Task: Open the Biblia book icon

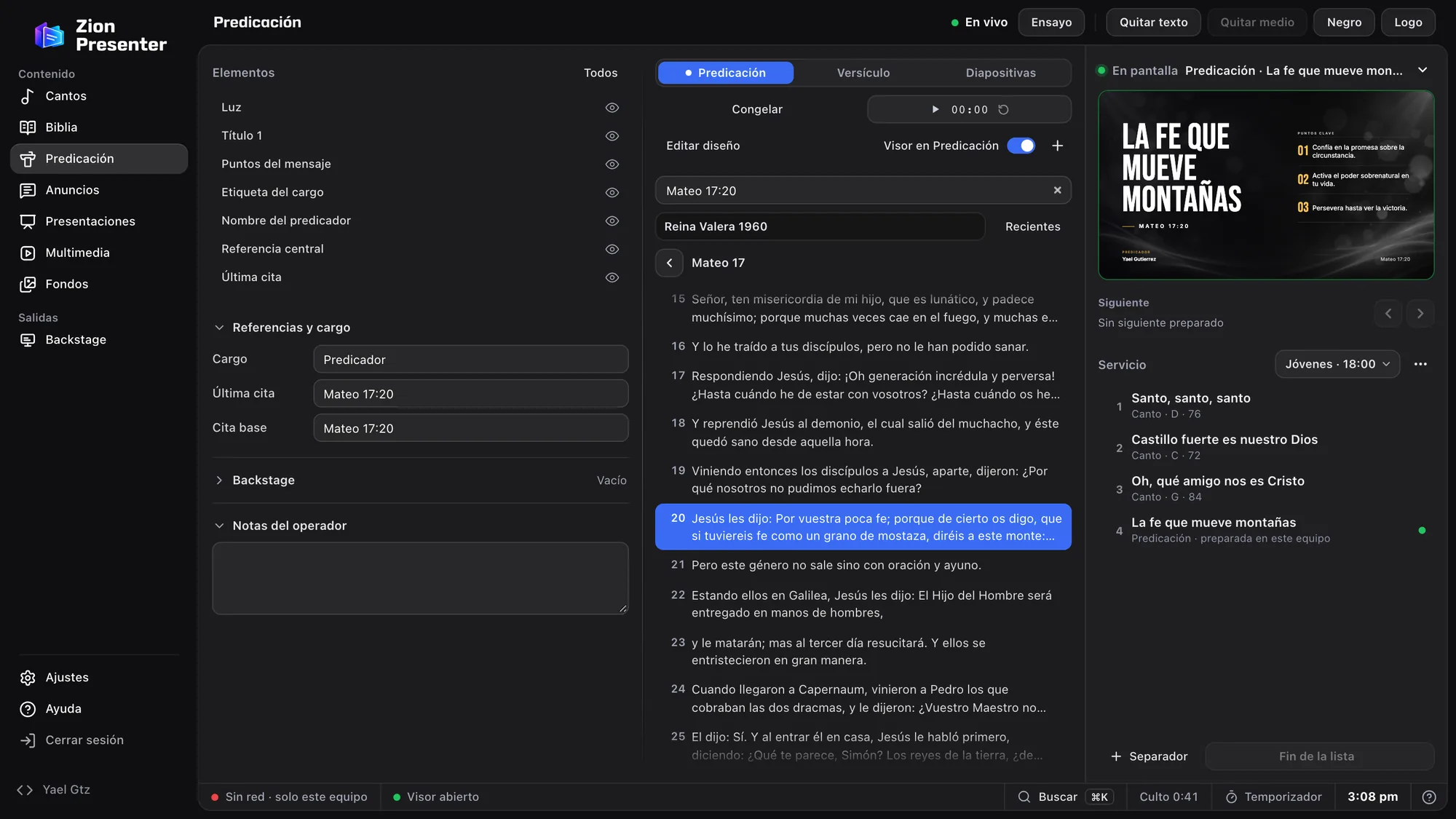Action: point(28,127)
